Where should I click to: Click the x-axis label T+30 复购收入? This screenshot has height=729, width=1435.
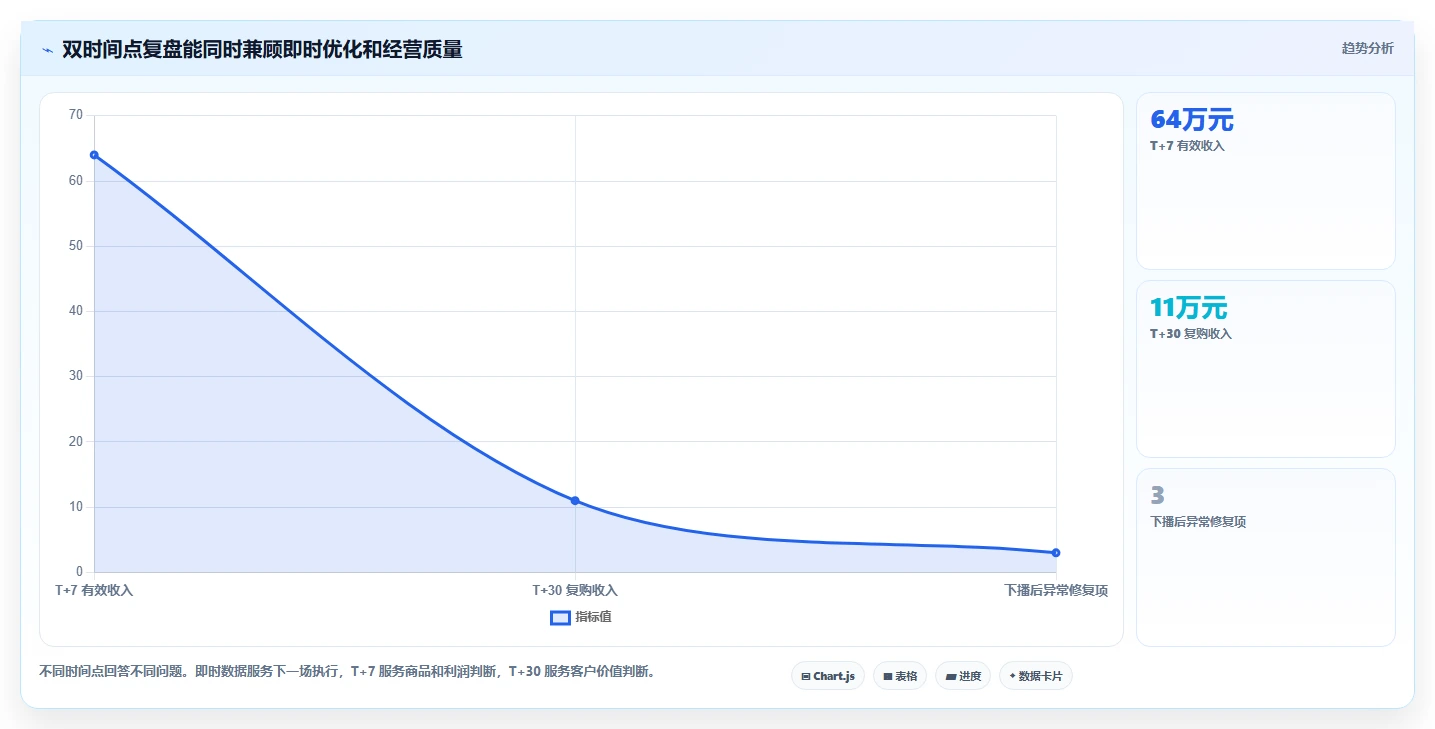pyautogui.click(x=575, y=590)
